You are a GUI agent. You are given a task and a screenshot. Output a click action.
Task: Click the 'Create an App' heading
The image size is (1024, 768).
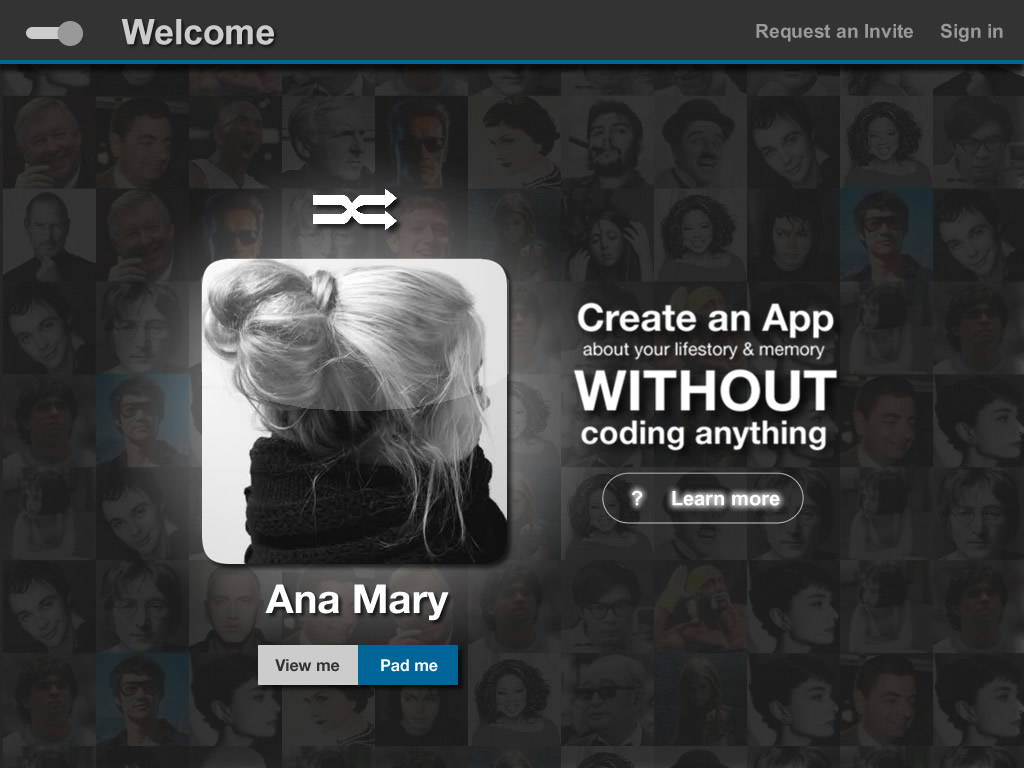[705, 318]
